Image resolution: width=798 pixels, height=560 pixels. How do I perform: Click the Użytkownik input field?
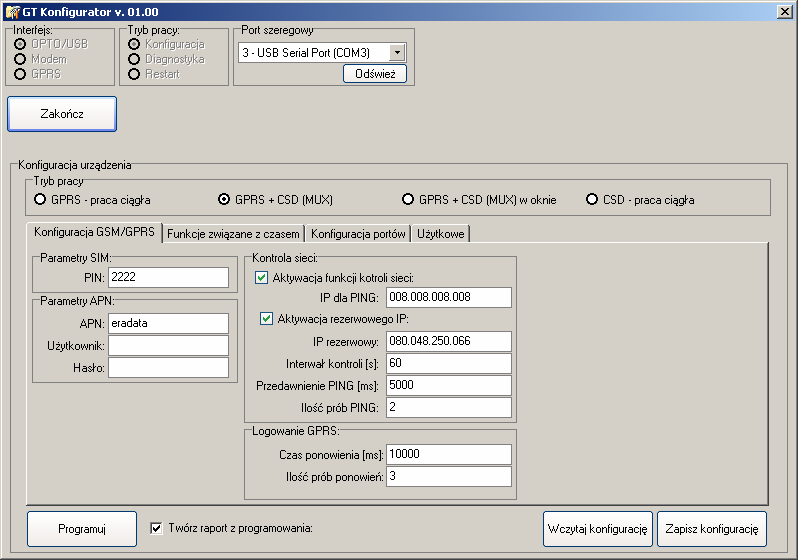[x=168, y=346]
